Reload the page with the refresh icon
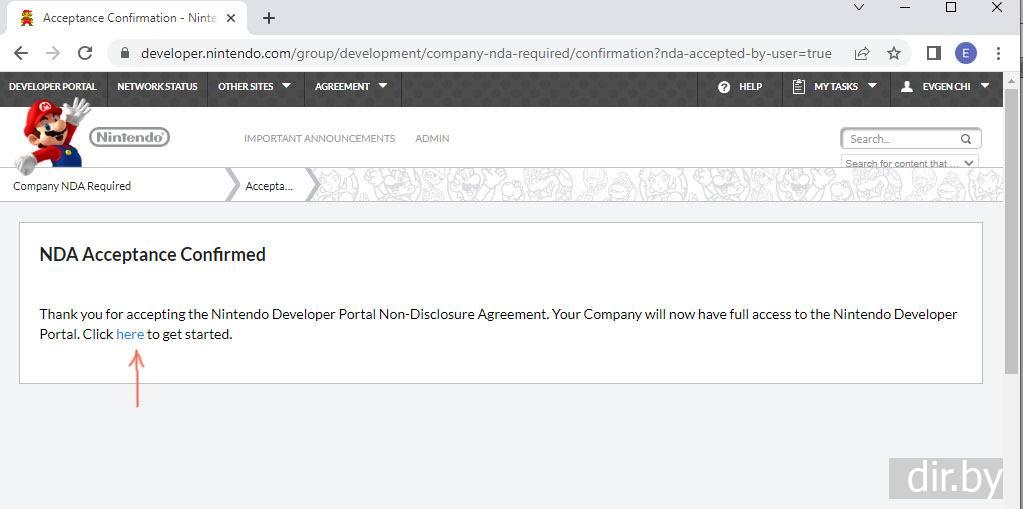 click(x=85, y=53)
